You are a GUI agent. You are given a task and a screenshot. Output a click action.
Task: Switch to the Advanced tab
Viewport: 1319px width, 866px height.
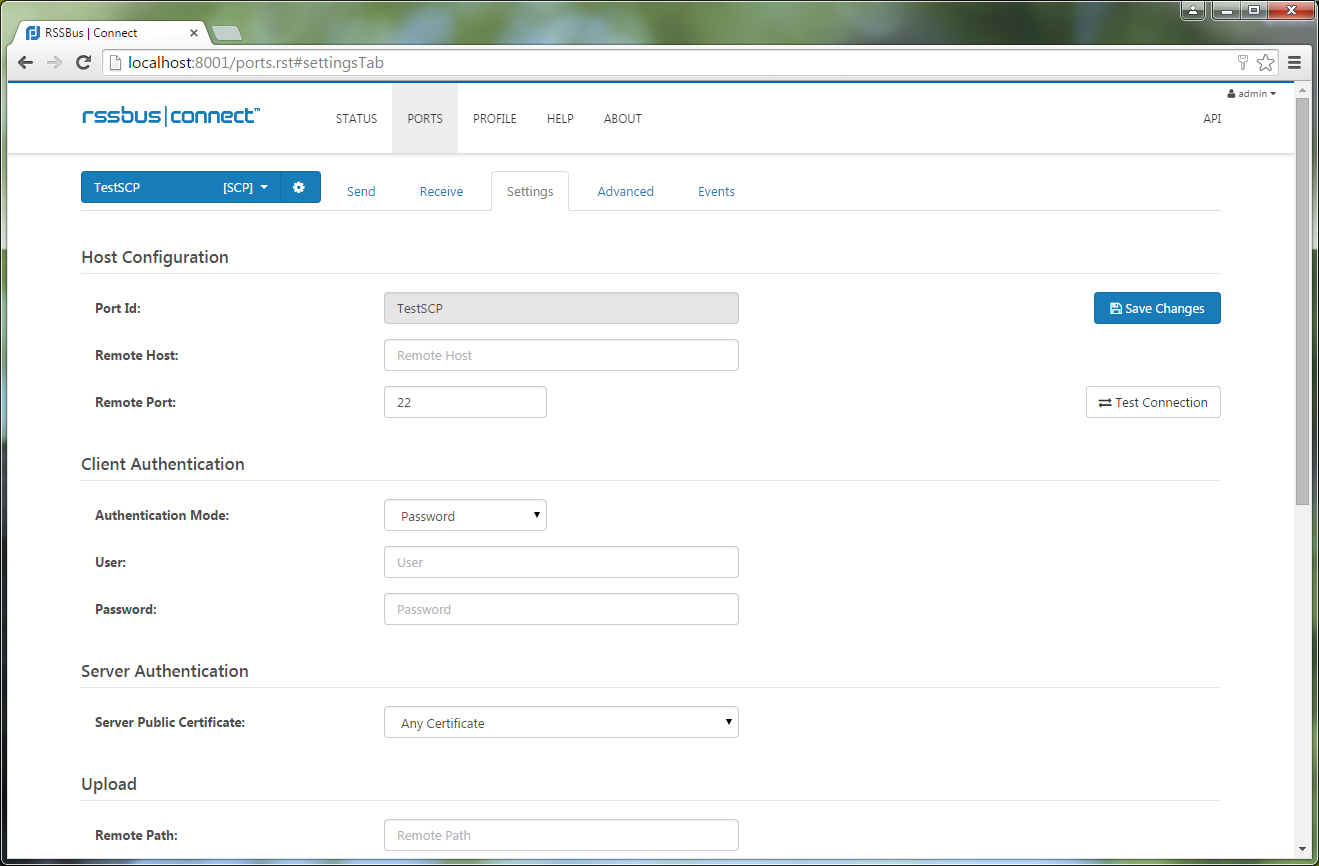[625, 192]
